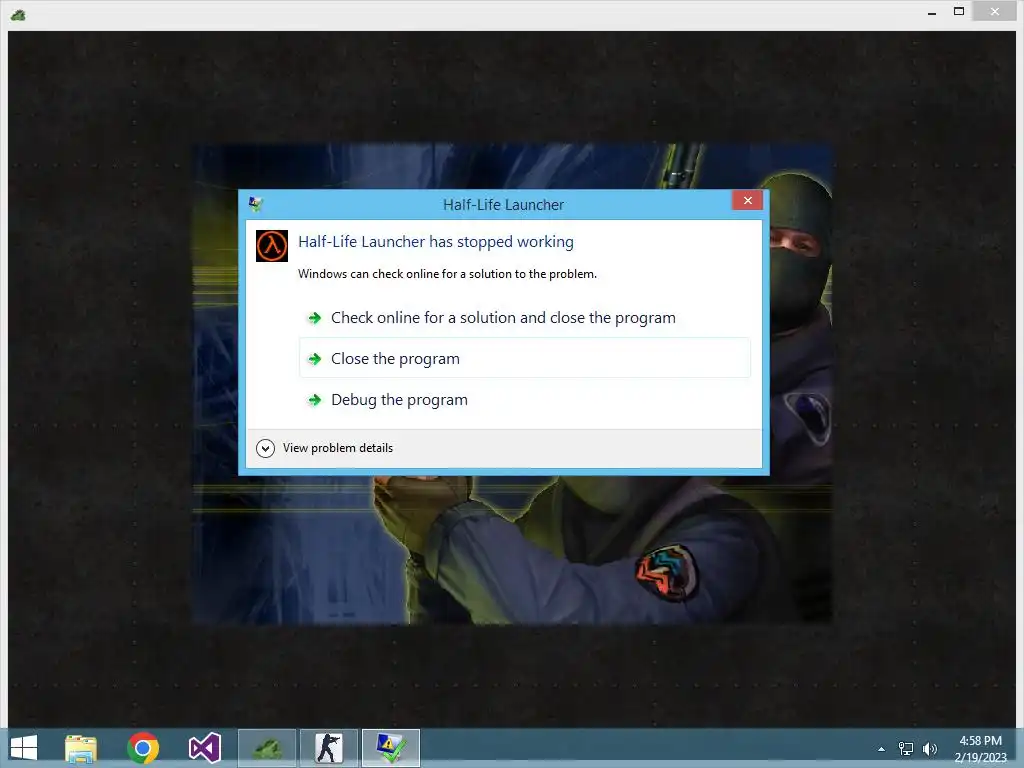Click the outer window's app icon

18,14
